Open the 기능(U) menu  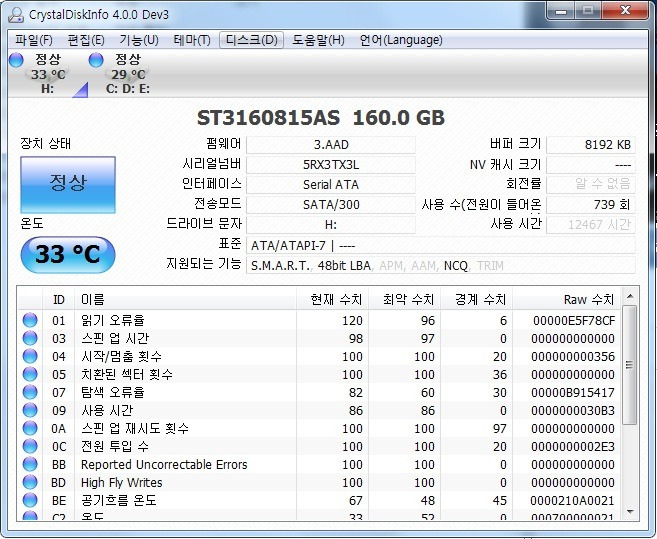coord(139,40)
